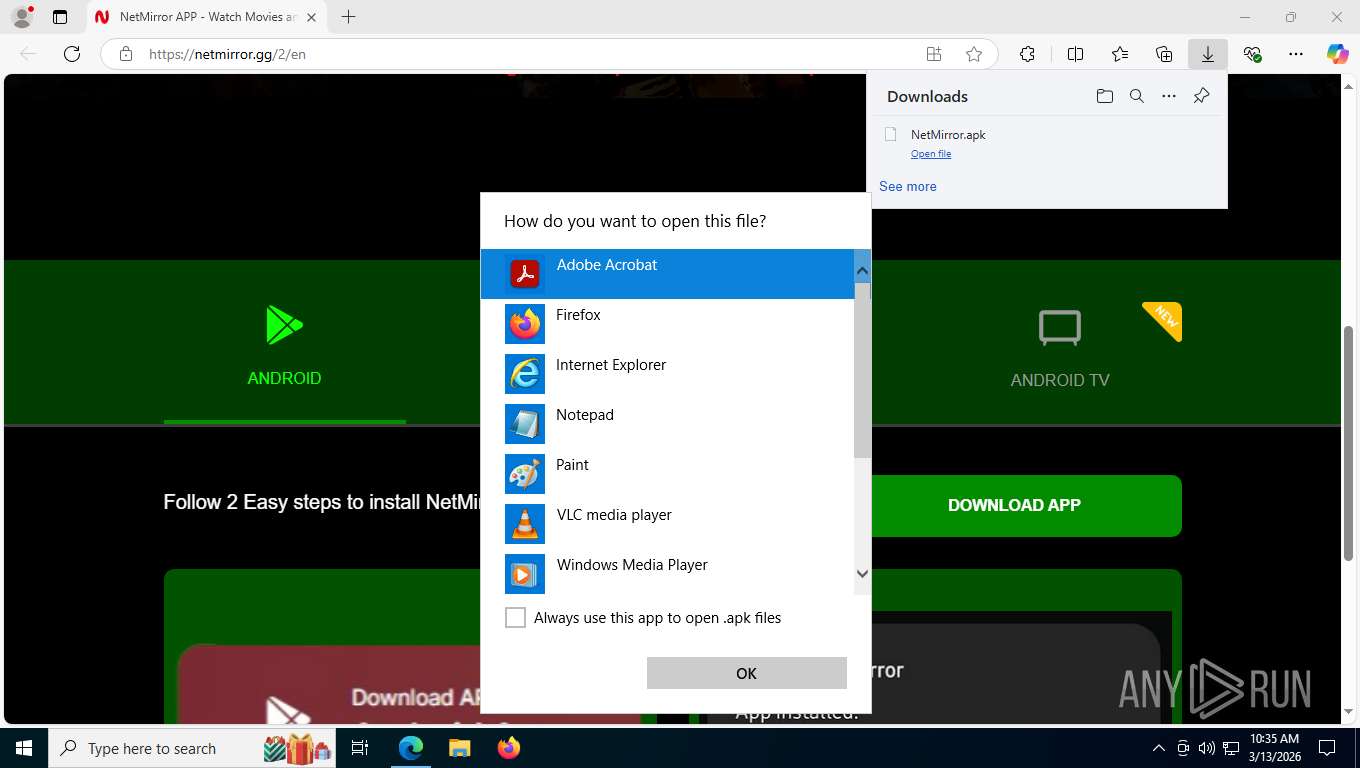Switch to the ANDROID TV tab

coord(1060,348)
